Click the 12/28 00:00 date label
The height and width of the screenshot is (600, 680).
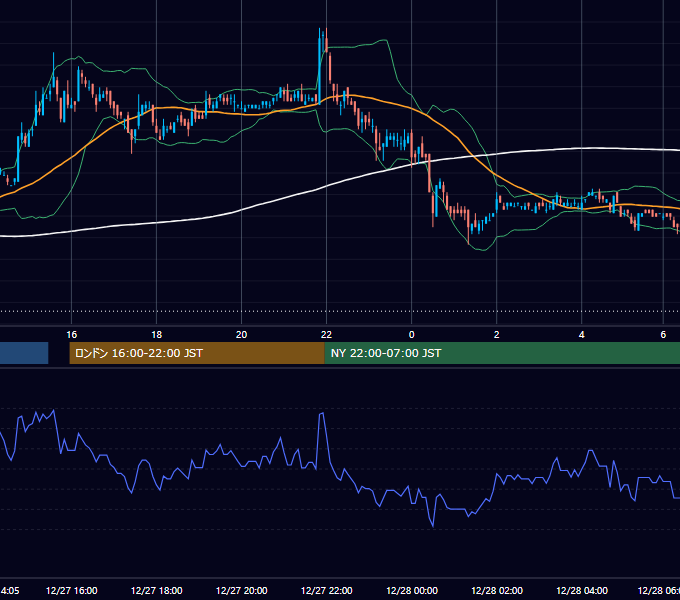pyautogui.click(x=412, y=590)
